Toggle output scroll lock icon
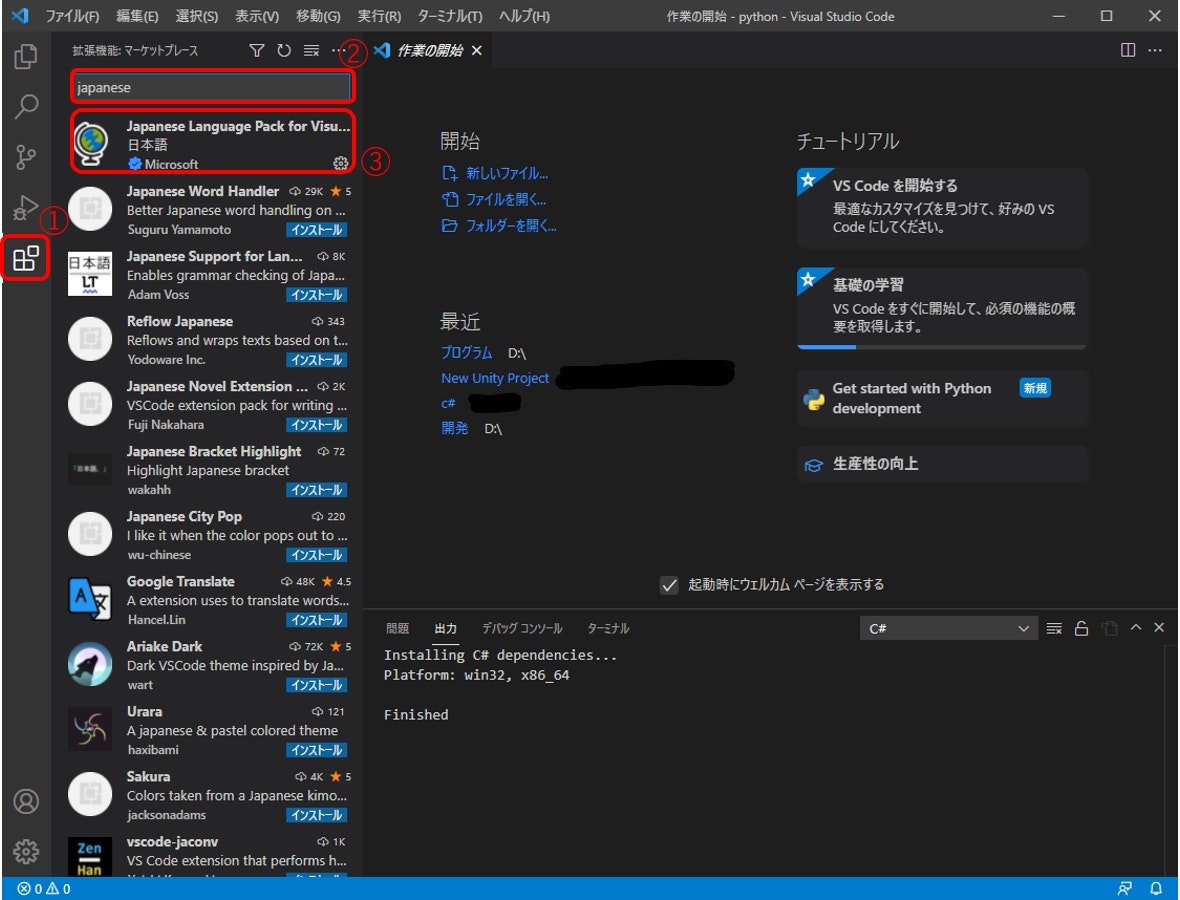This screenshot has width=1180, height=900. coord(1081,628)
